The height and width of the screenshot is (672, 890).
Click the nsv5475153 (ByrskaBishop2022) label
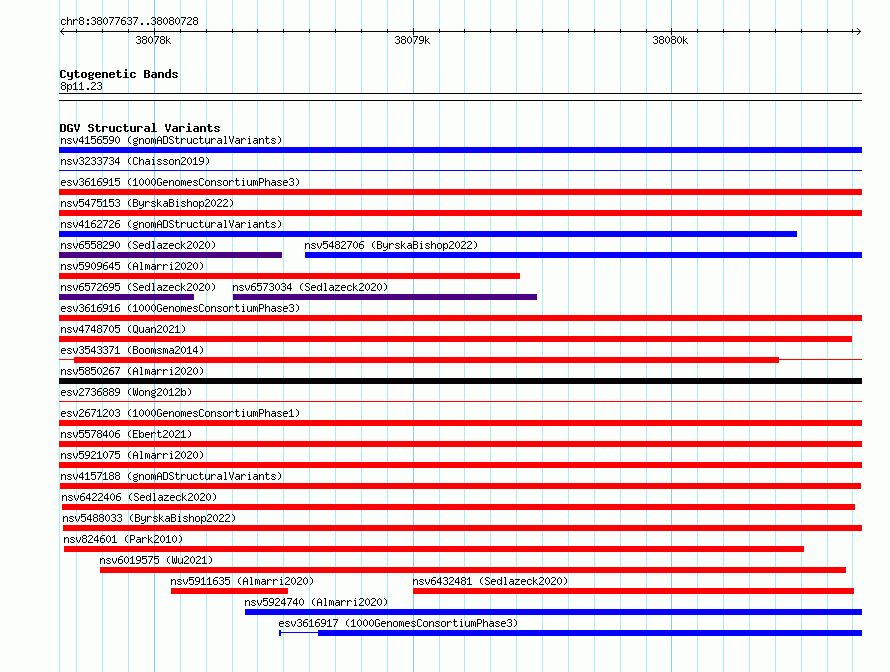147,203
